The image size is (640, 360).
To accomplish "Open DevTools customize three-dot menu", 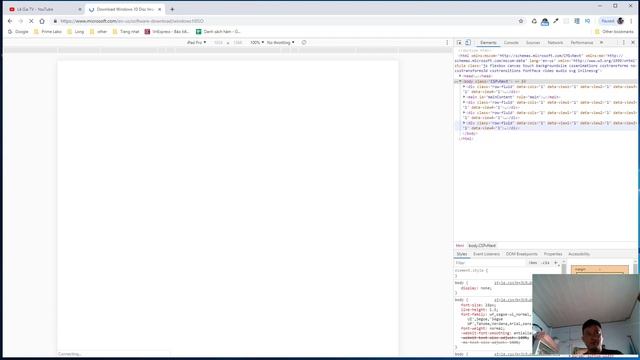I will pyautogui.click(x=623, y=42).
